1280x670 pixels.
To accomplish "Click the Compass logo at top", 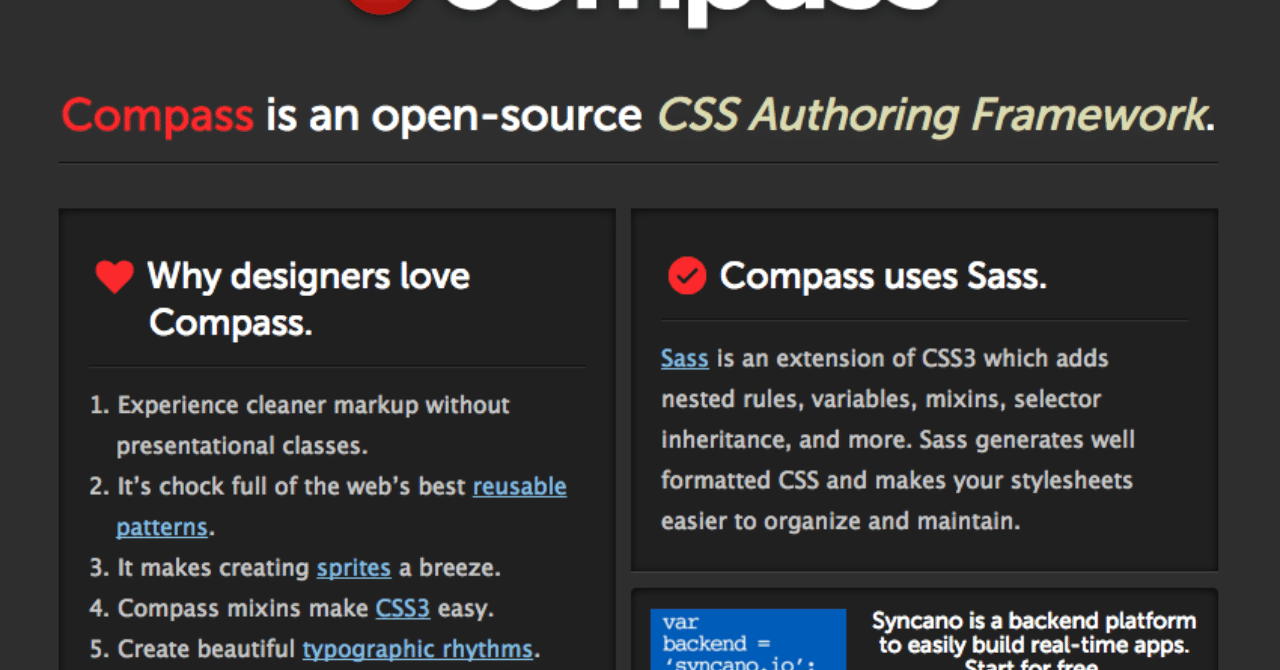I will tap(640, 12).
